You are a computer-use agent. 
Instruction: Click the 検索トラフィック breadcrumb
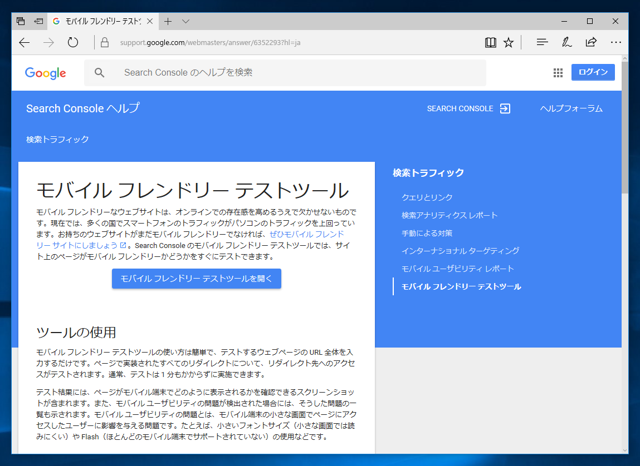[58, 139]
